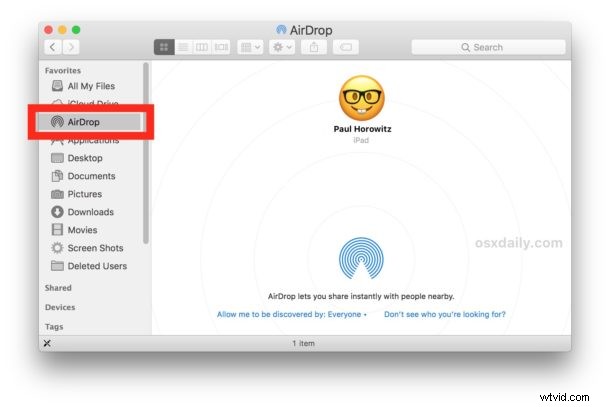Click the AirDrop title bar icon
The width and height of the screenshot is (610, 407).
[x=281, y=30]
